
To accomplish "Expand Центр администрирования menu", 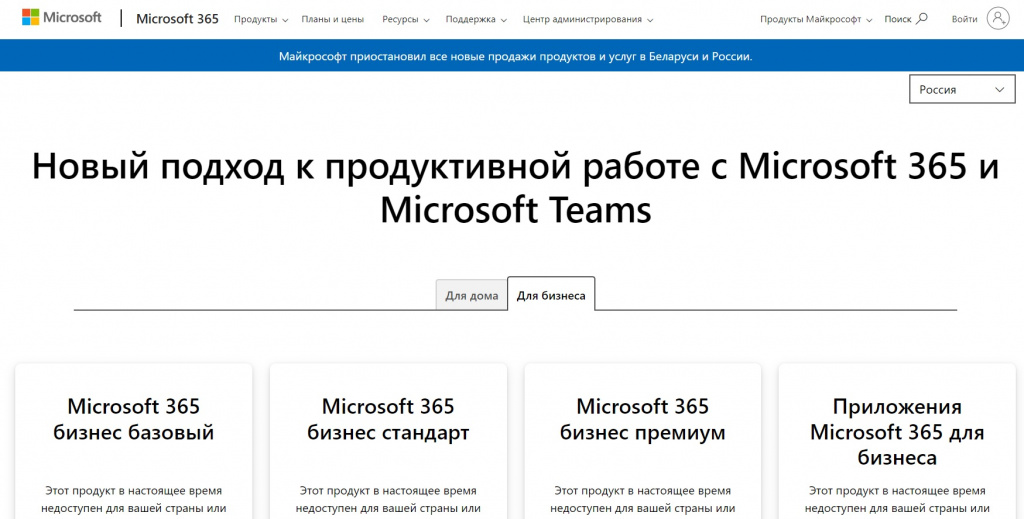I will click(588, 20).
